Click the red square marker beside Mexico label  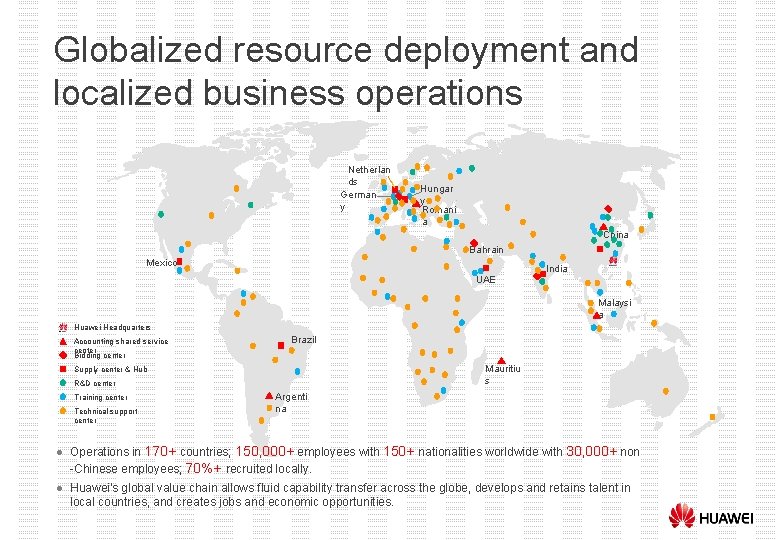[x=180, y=261]
